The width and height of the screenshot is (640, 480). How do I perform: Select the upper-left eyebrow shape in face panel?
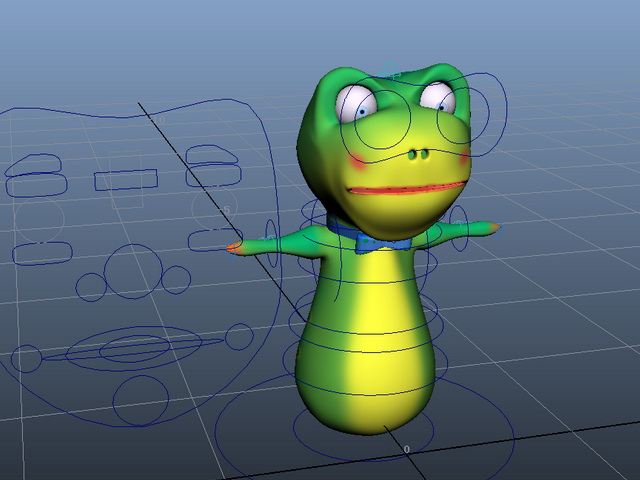(33, 164)
